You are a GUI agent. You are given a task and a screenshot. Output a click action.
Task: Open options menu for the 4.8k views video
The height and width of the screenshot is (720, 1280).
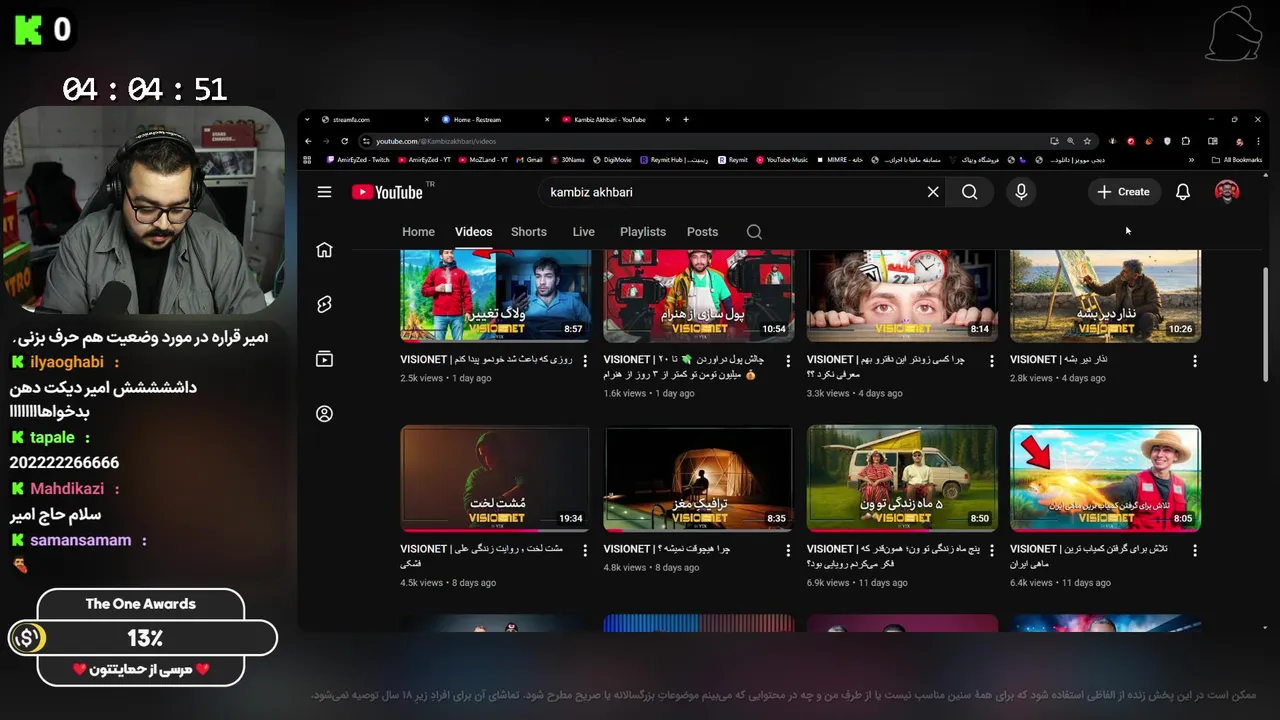[x=788, y=551]
